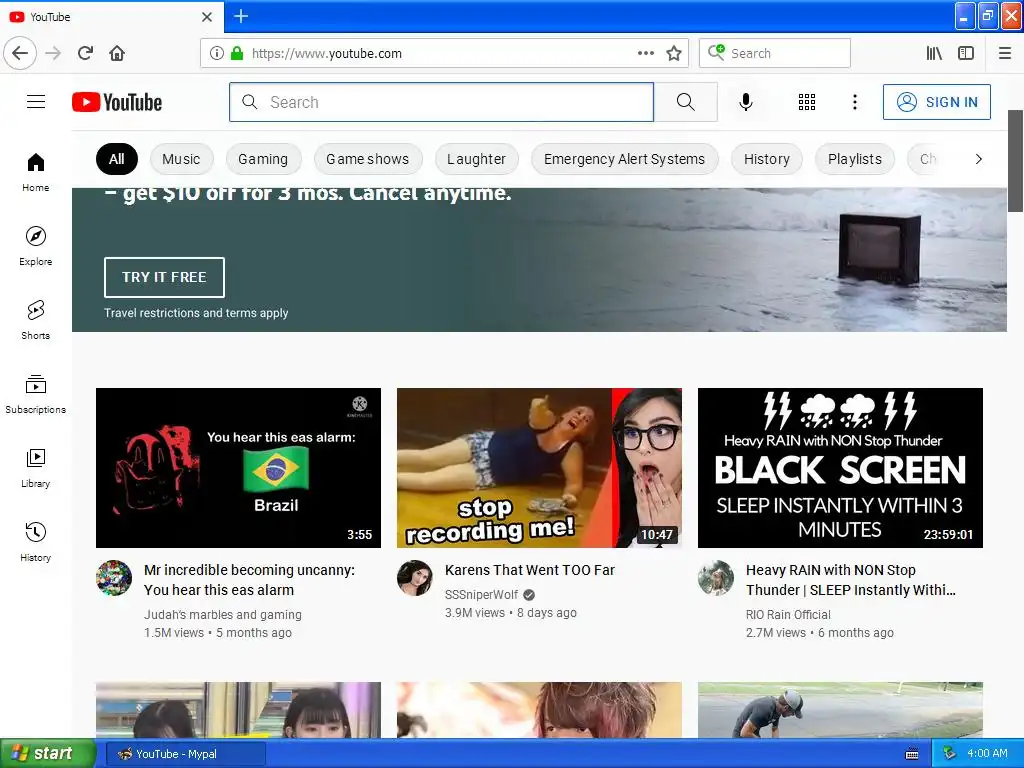
Task: Select the Gaming filter chip
Action: click(x=263, y=159)
